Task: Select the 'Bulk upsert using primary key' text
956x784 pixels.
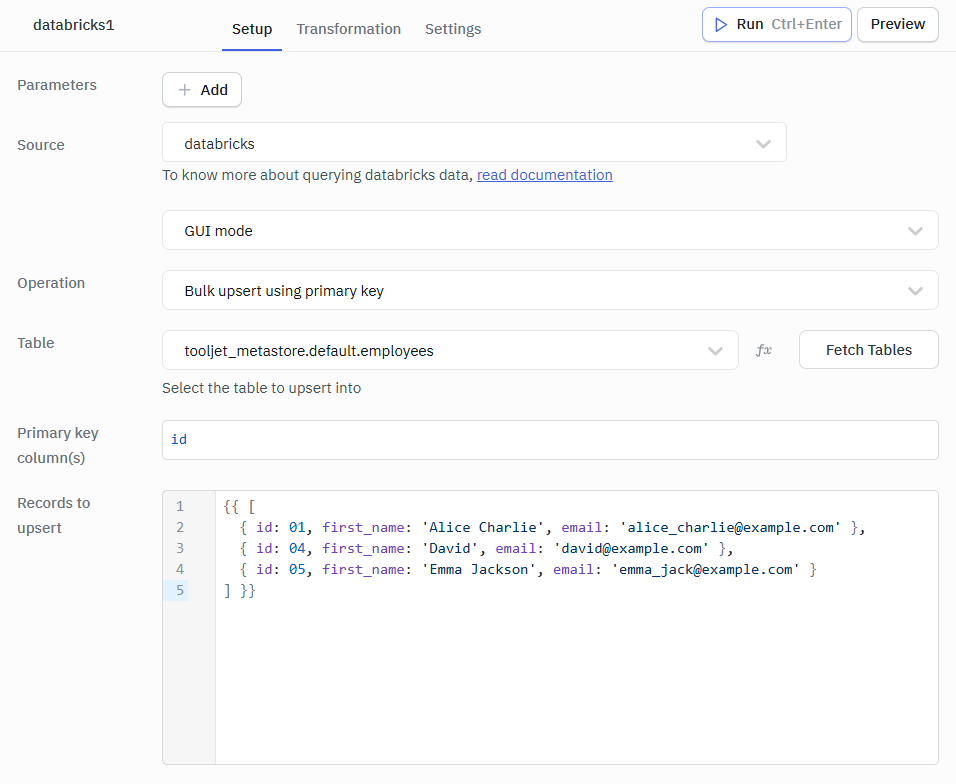Action: pos(284,291)
